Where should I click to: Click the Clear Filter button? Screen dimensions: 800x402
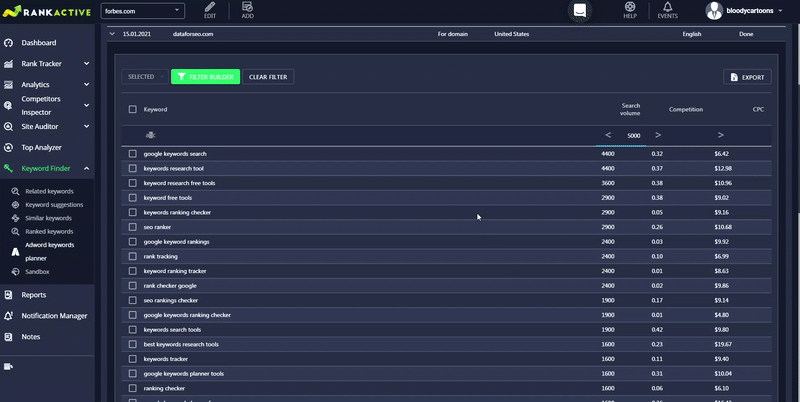coord(268,77)
